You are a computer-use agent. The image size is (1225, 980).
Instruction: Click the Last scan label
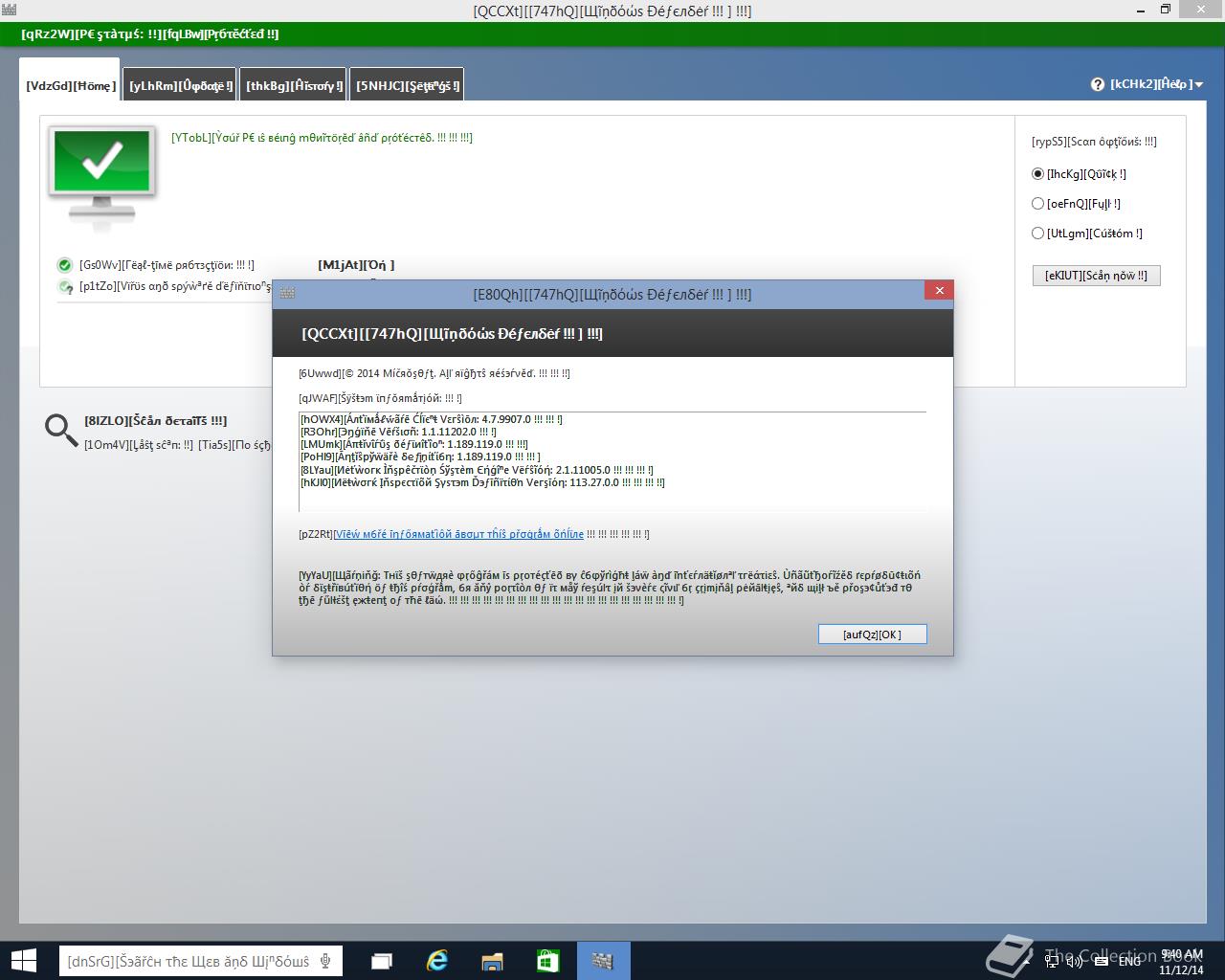click(x=139, y=444)
